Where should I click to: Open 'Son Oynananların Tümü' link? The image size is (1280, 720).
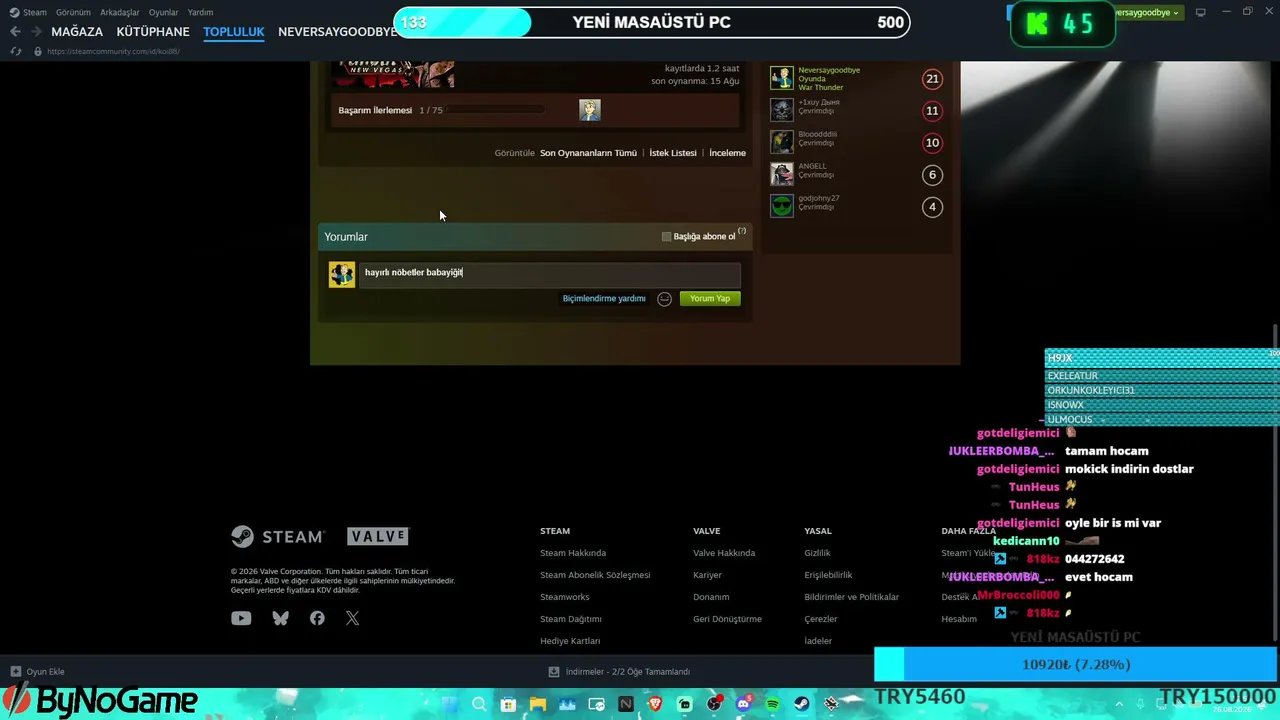point(588,153)
